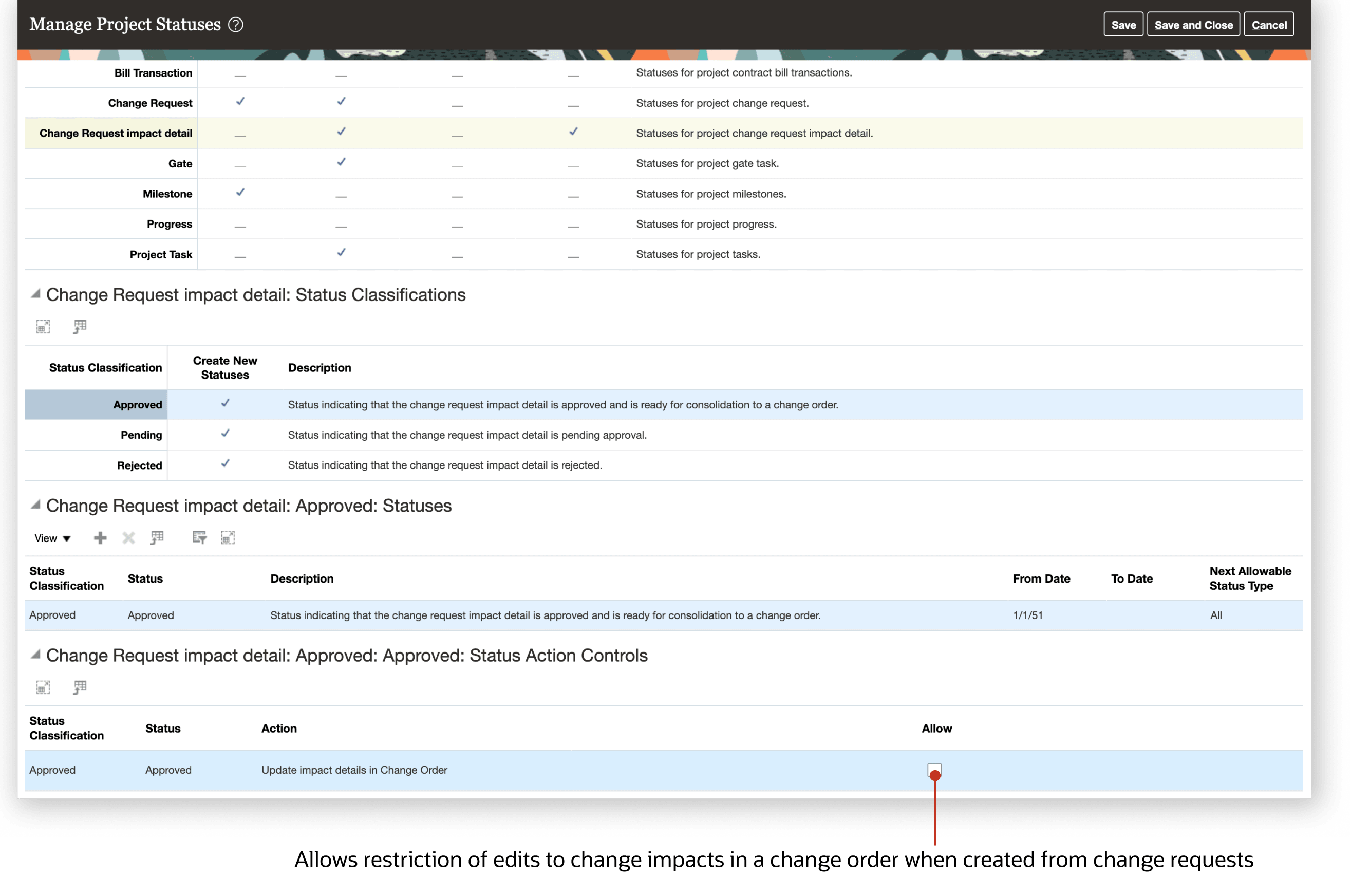Viewport: 1351px width, 896px height.
Task: Click Save and Close
Action: 1193,24
